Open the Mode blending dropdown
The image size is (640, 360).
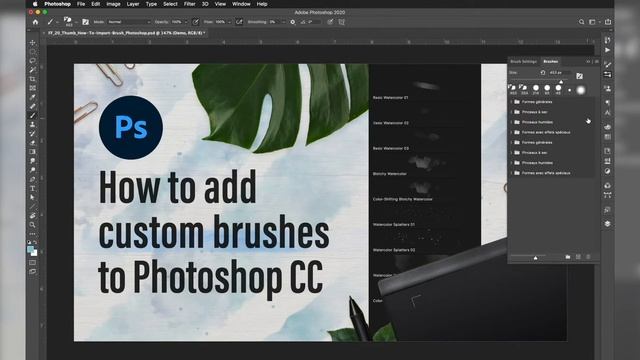pyautogui.click(x=129, y=22)
